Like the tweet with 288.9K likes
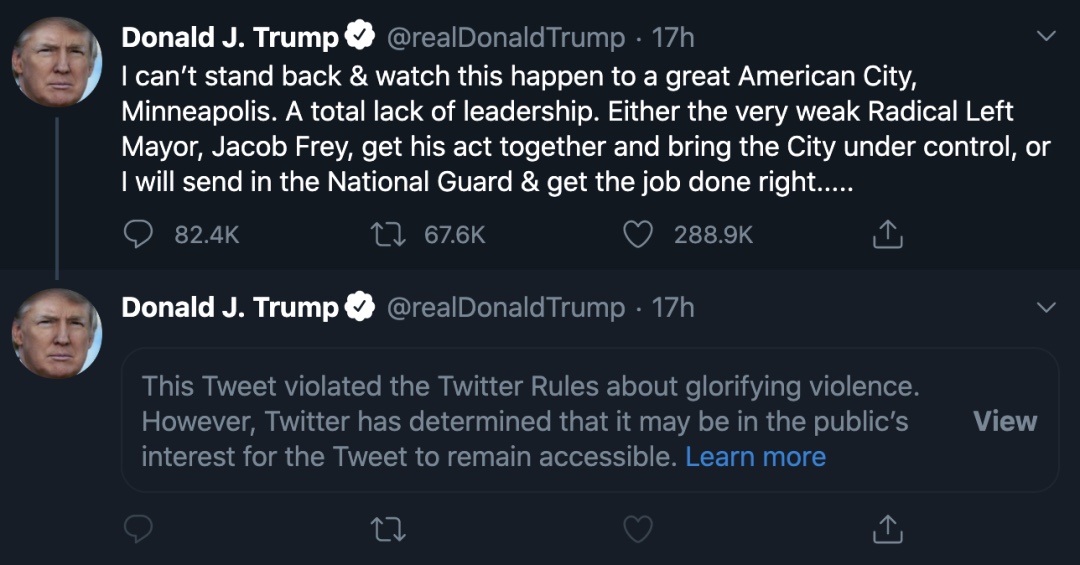 pyautogui.click(x=638, y=234)
